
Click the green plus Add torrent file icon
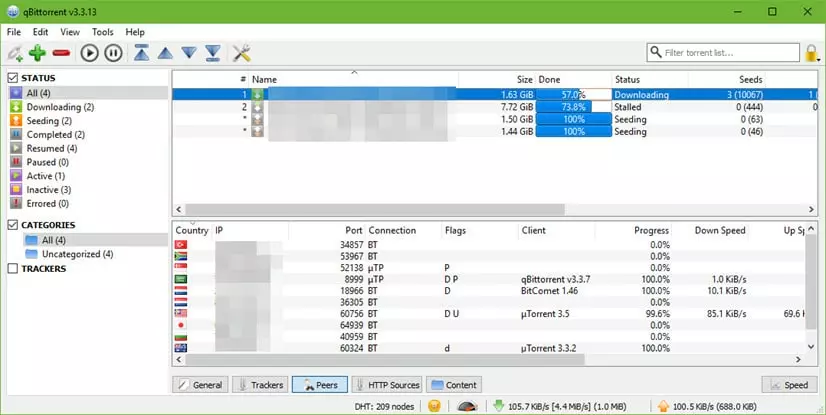(x=37, y=53)
